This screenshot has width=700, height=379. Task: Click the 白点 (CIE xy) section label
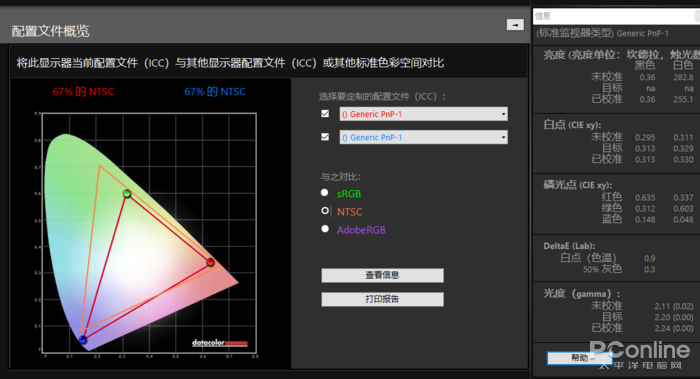click(572, 125)
